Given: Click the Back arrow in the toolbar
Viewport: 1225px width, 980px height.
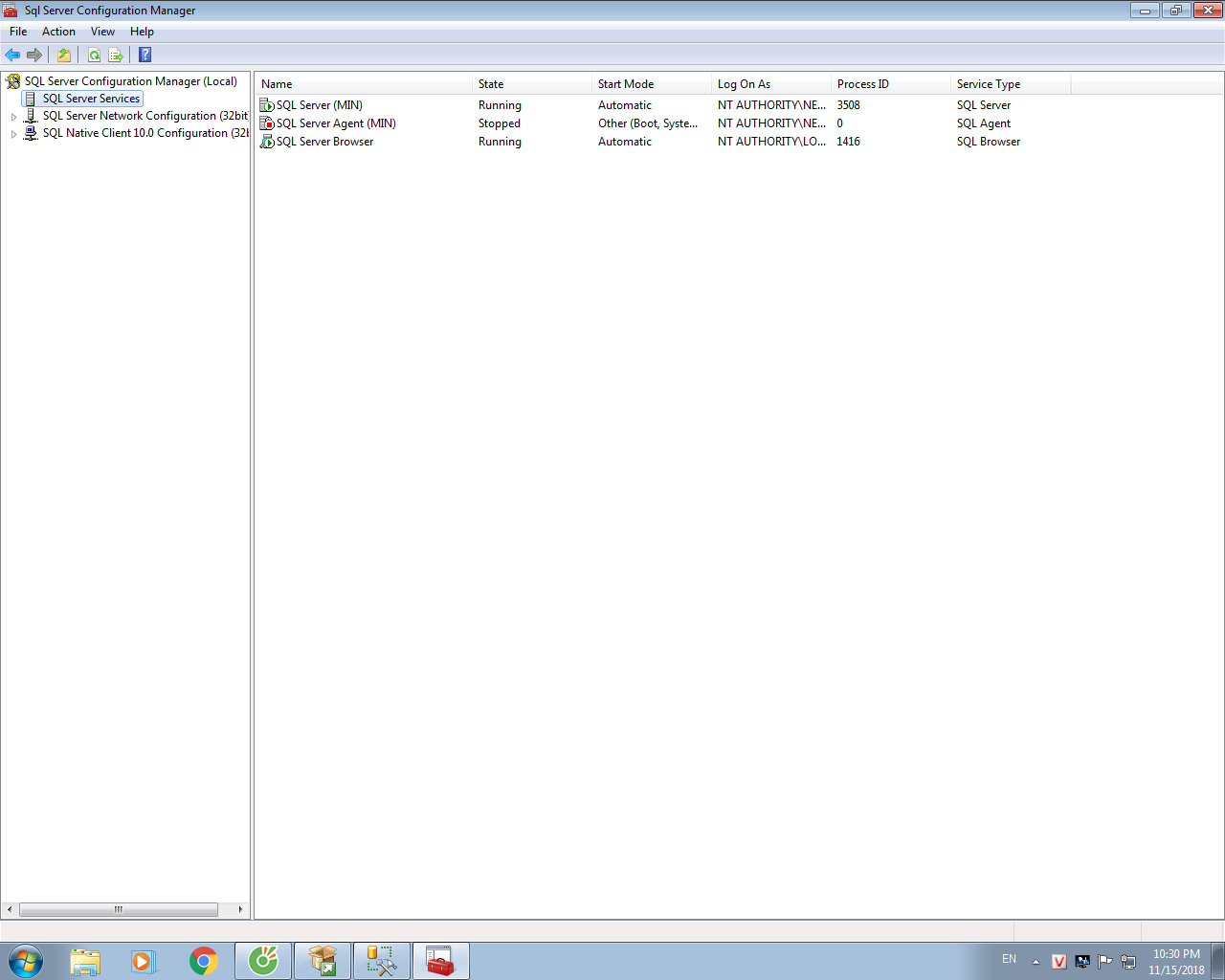Looking at the screenshot, I should (12, 56).
